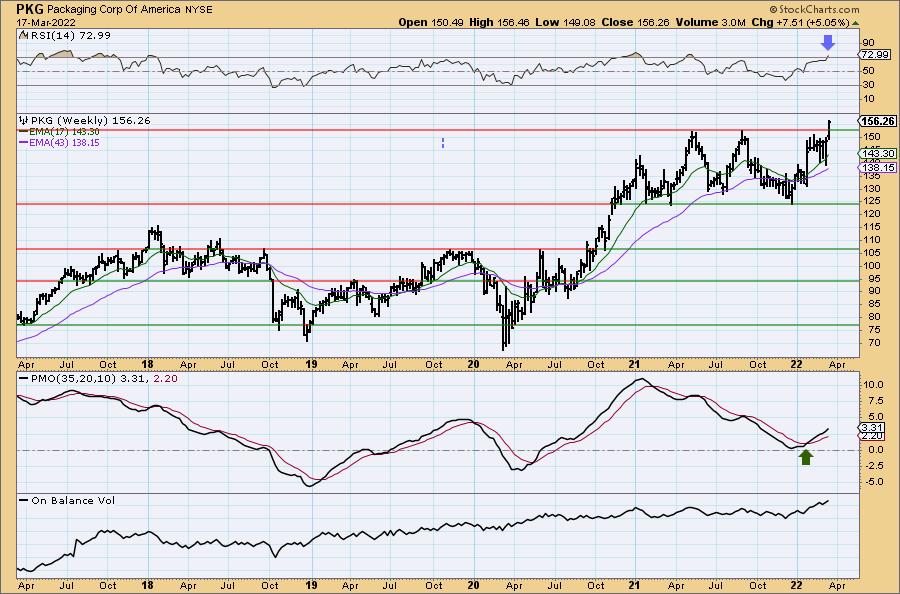The height and width of the screenshot is (594, 900).
Task: Click the Open 150.49 value
Action: [x=429, y=22]
